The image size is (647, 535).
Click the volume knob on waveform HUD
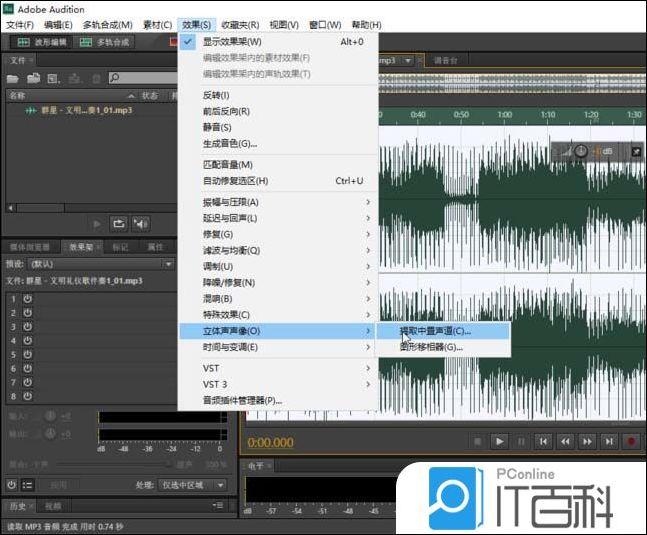581,151
